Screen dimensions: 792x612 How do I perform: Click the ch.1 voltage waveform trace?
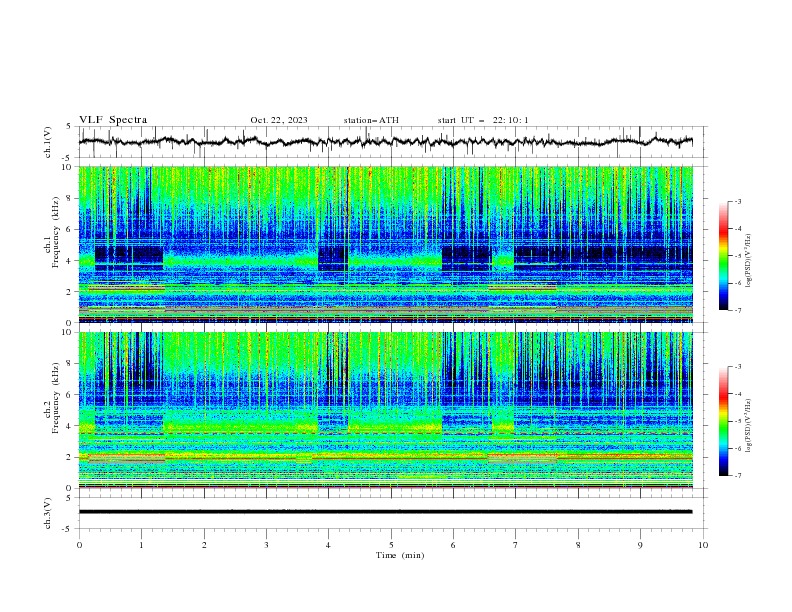pos(385,142)
